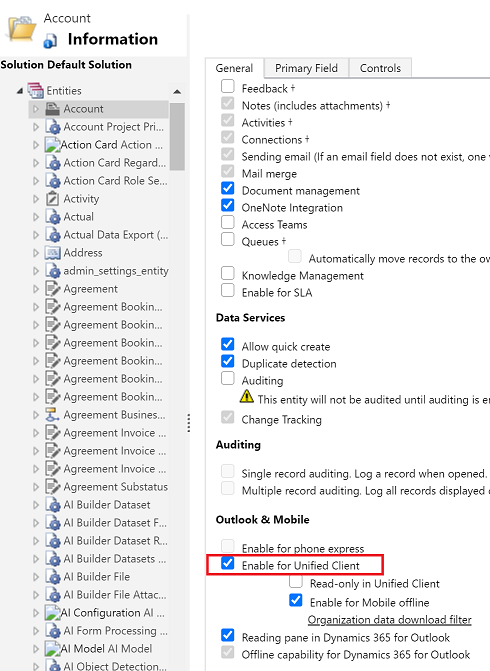Click the Agreement document icon
This screenshot has height=671, width=490.
(53, 289)
